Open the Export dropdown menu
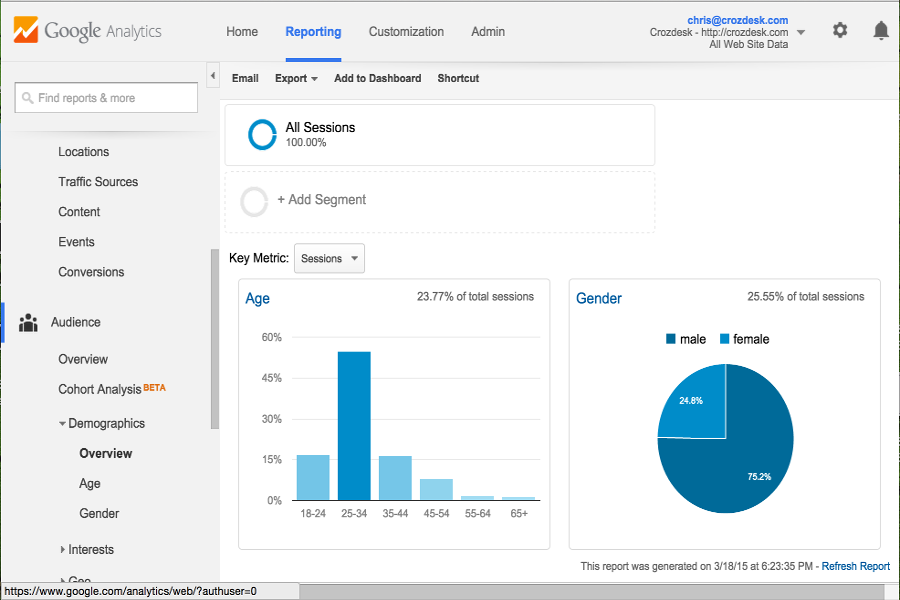The width and height of the screenshot is (900, 600). tap(296, 78)
